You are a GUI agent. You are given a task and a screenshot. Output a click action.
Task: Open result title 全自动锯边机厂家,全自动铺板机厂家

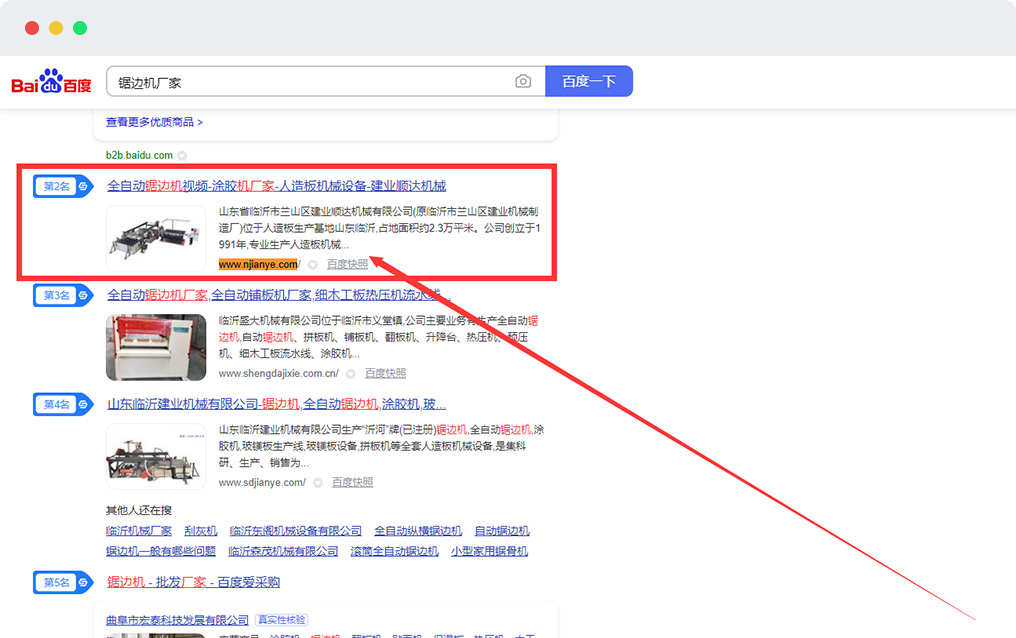(277, 295)
